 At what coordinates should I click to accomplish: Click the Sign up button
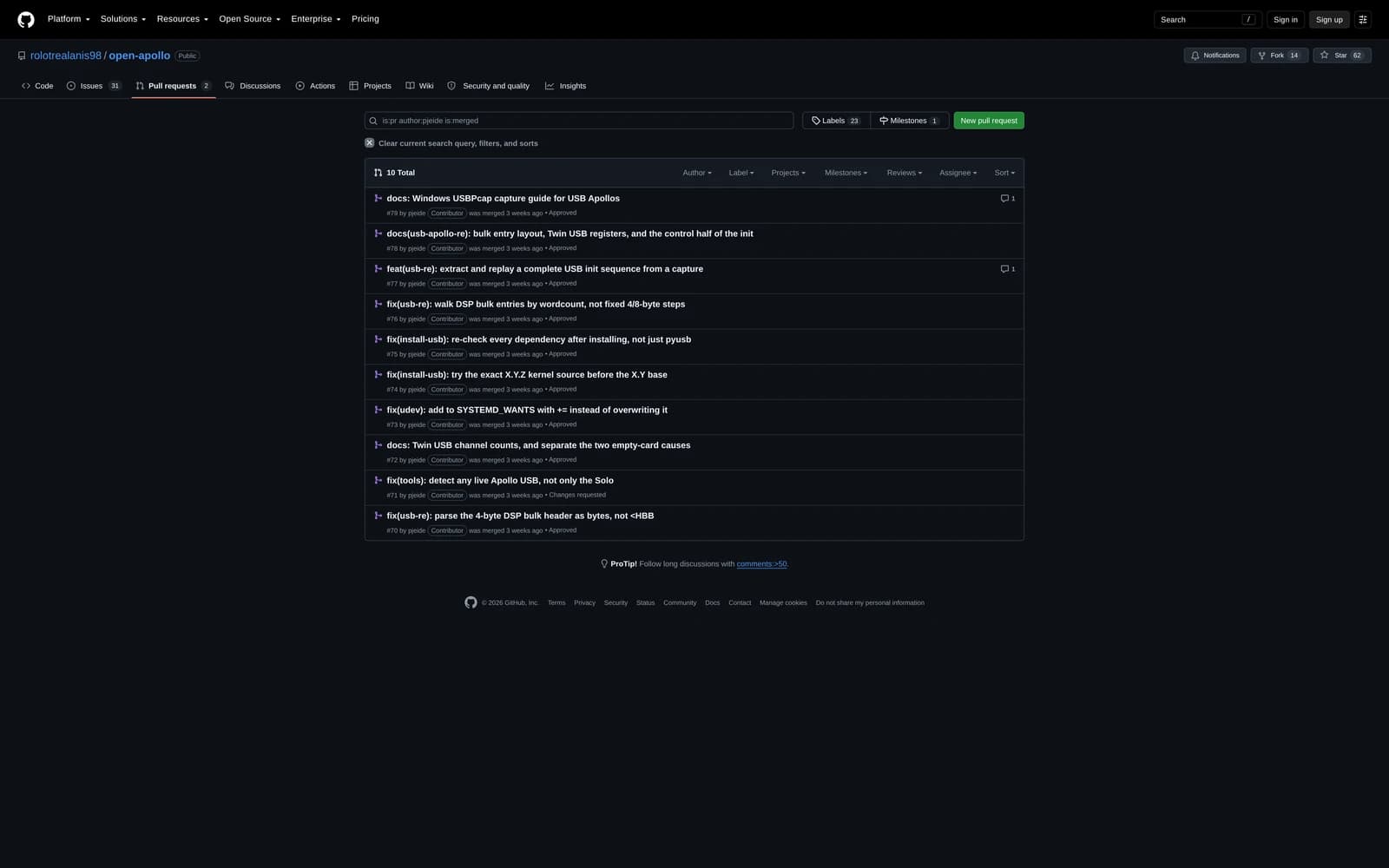tap(1329, 19)
